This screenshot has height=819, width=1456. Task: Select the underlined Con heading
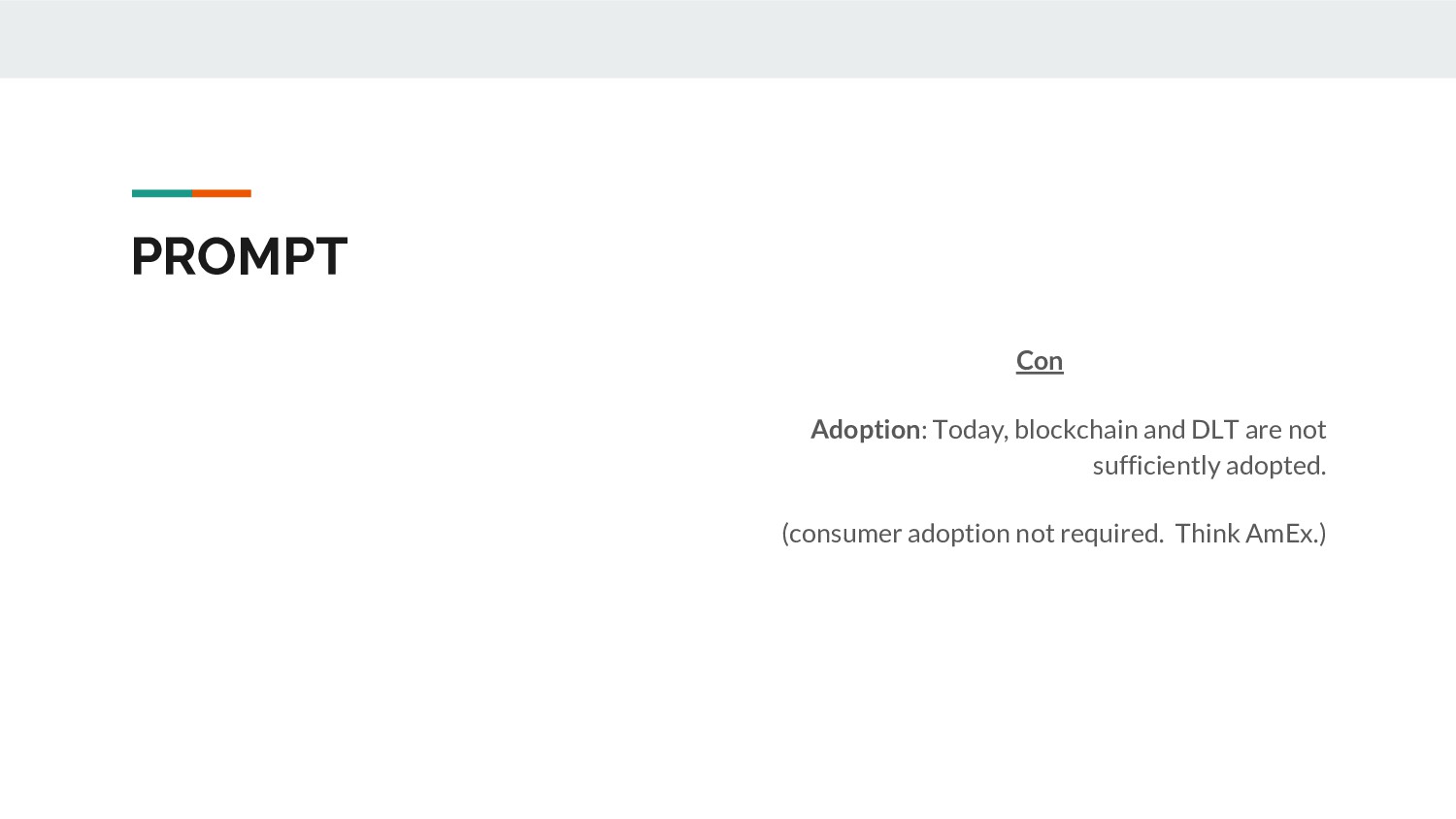point(1040,361)
